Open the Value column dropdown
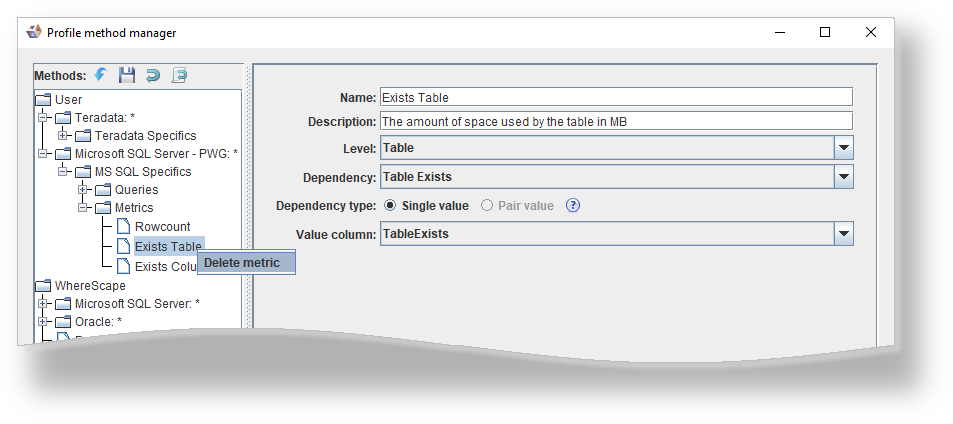The width and height of the screenshot is (953, 424). click(843, 234)
